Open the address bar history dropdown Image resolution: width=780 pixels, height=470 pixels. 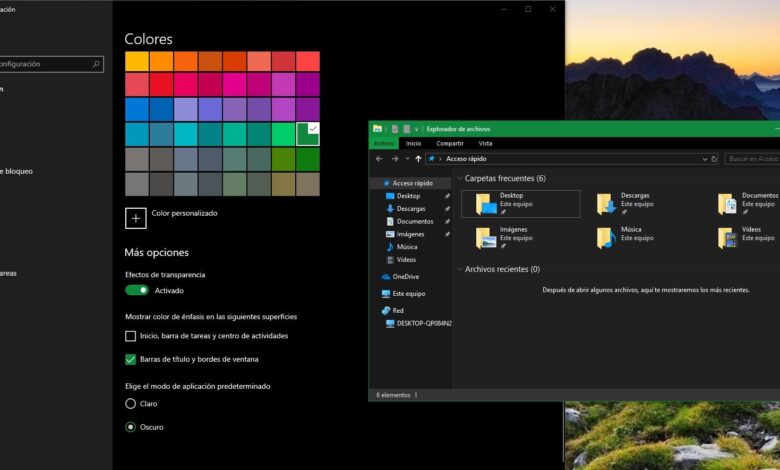[x=703, y=159]
